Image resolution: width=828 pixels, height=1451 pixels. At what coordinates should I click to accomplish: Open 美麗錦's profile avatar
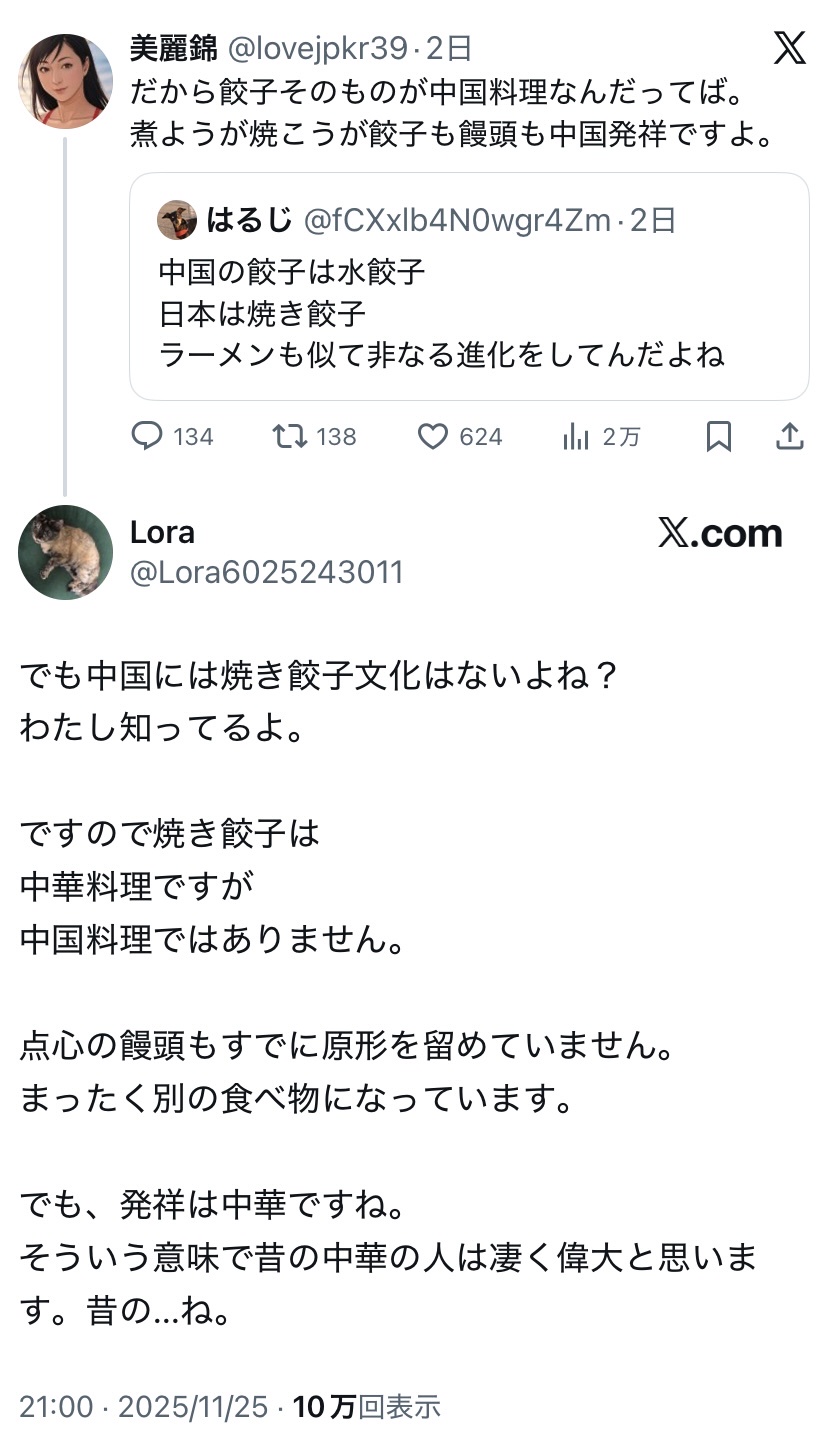66,81
